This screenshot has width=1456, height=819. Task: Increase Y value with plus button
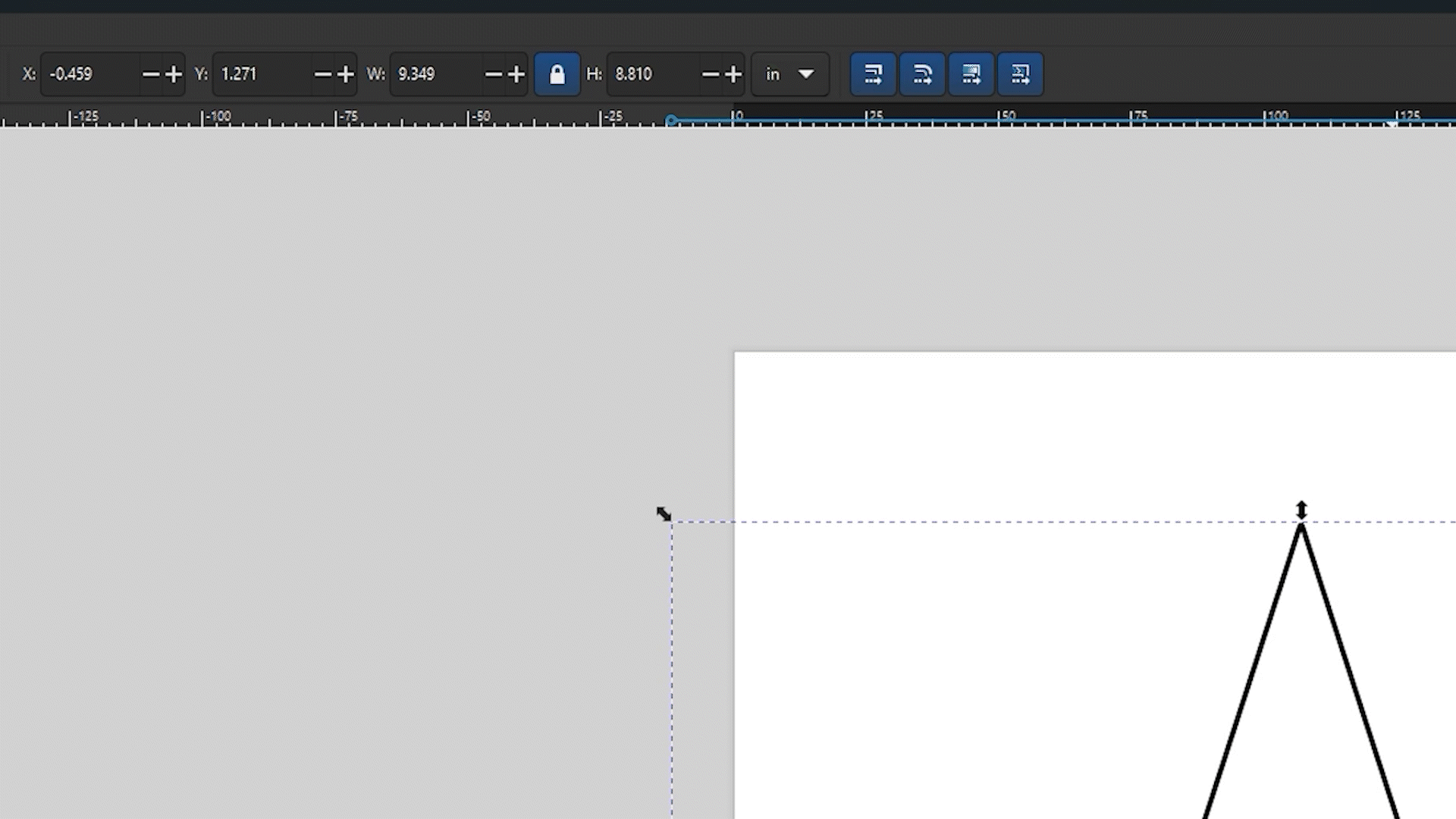[345, 74]
